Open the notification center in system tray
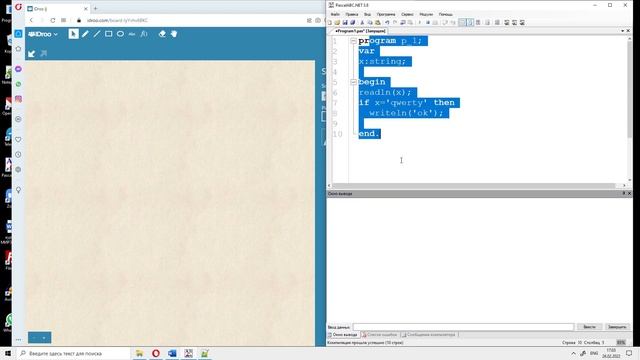This screenshot has height=360, width=640. pos(629,353)
